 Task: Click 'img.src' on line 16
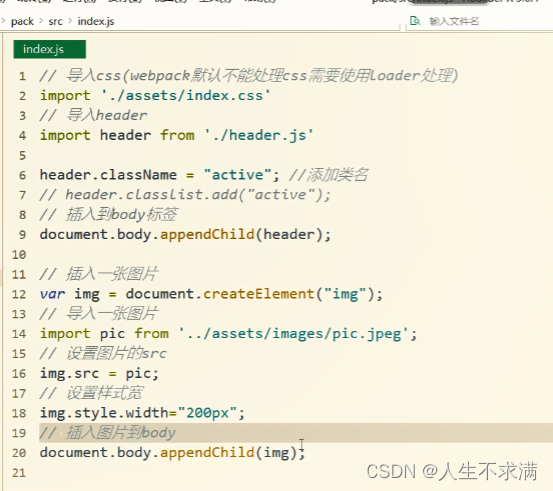click(69, 373)
